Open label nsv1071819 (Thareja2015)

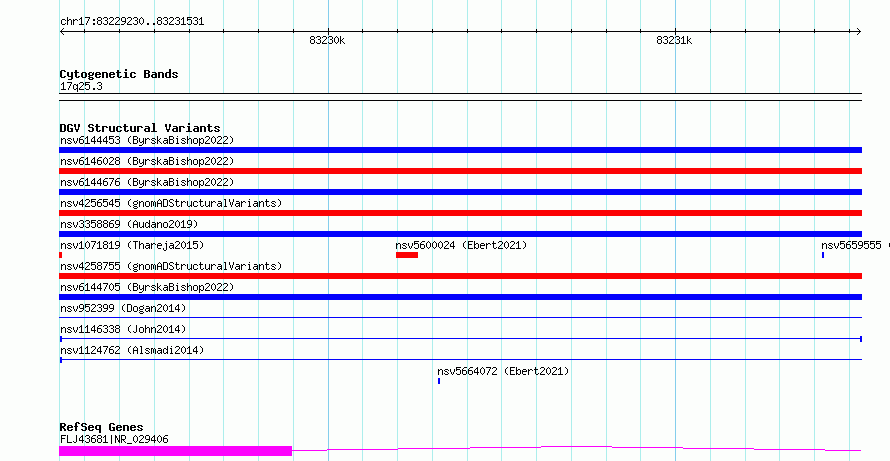coord(132,245)
